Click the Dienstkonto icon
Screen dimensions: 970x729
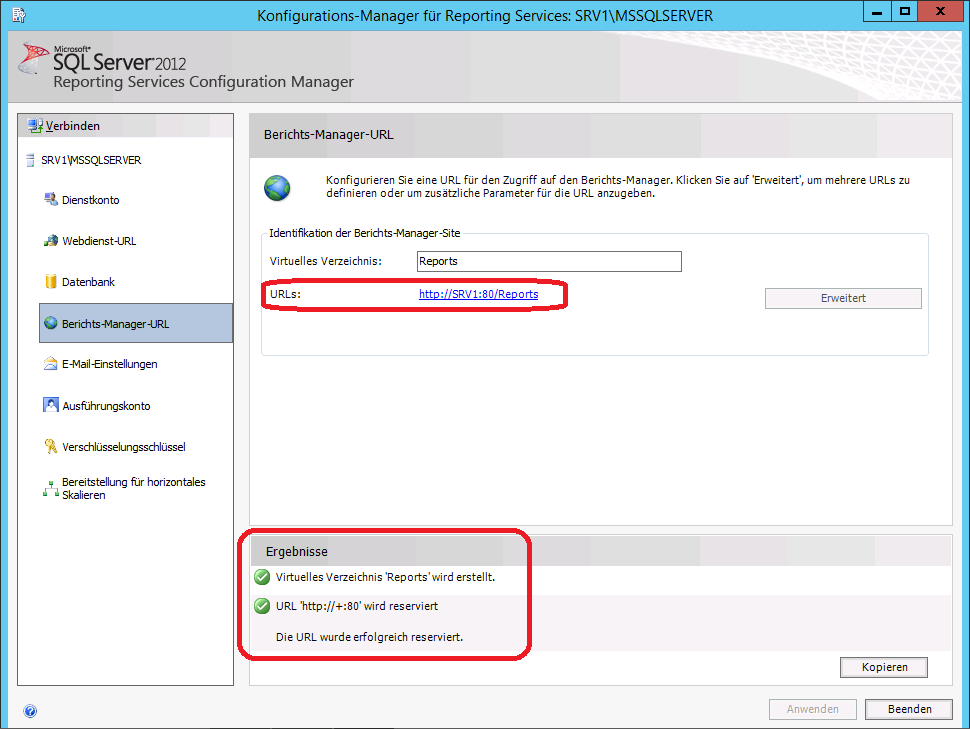coord(51,199)
